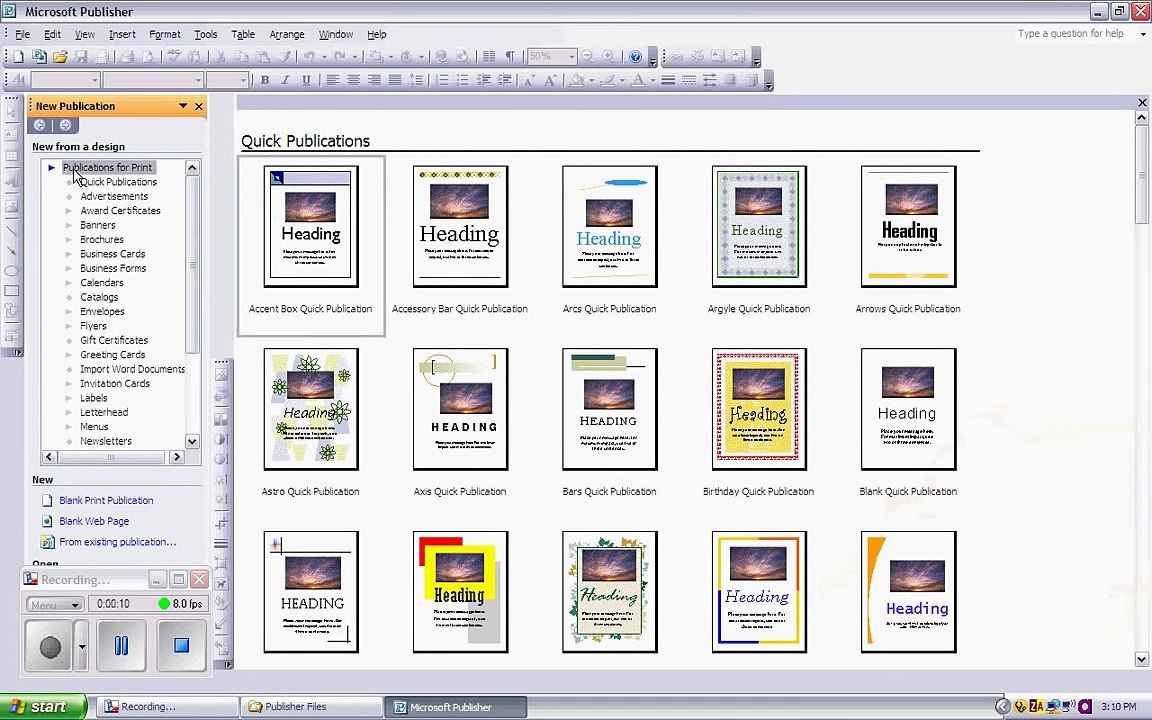Screen dimensions: 1152x720
Task: Click the Open folder toolbar icon
Action: tap(60, 57)
